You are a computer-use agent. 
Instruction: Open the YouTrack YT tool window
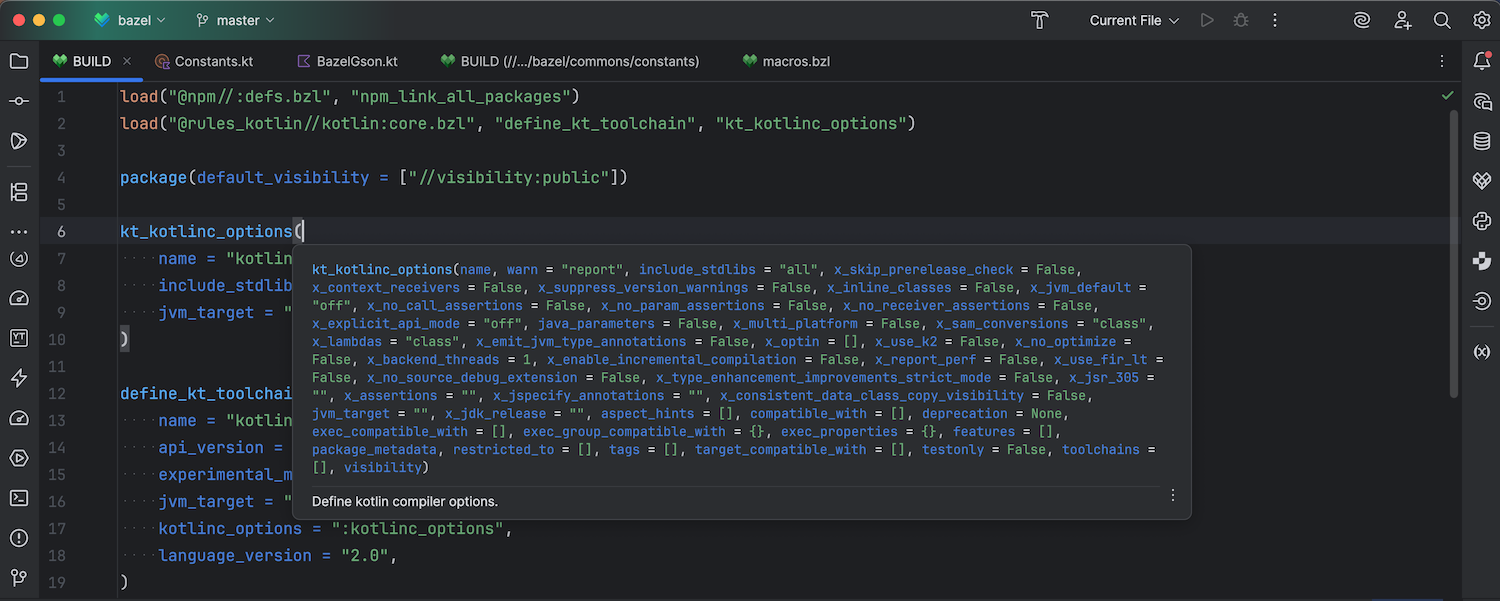click(19, 338)
